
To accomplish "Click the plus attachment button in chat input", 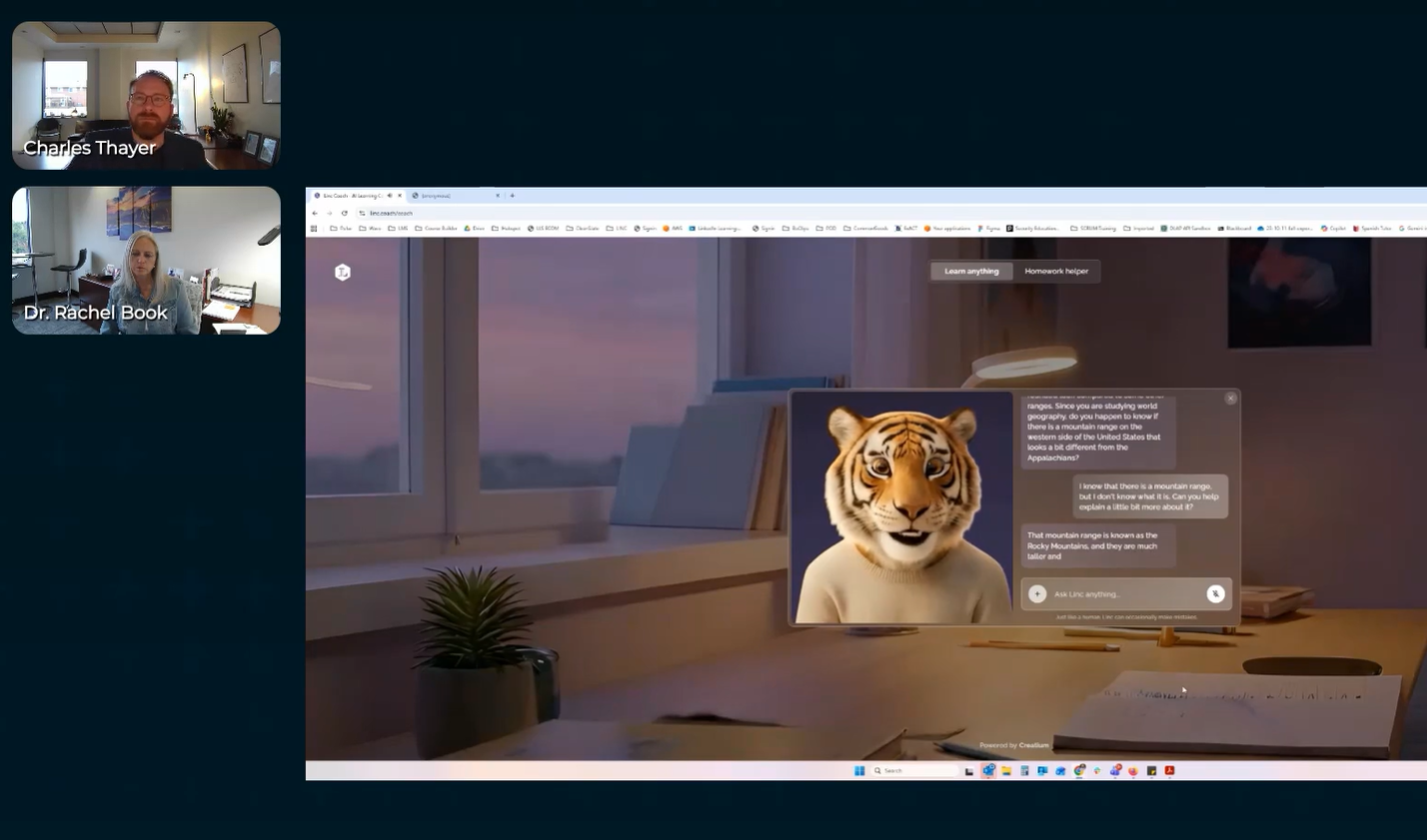I will point(1037,594).
